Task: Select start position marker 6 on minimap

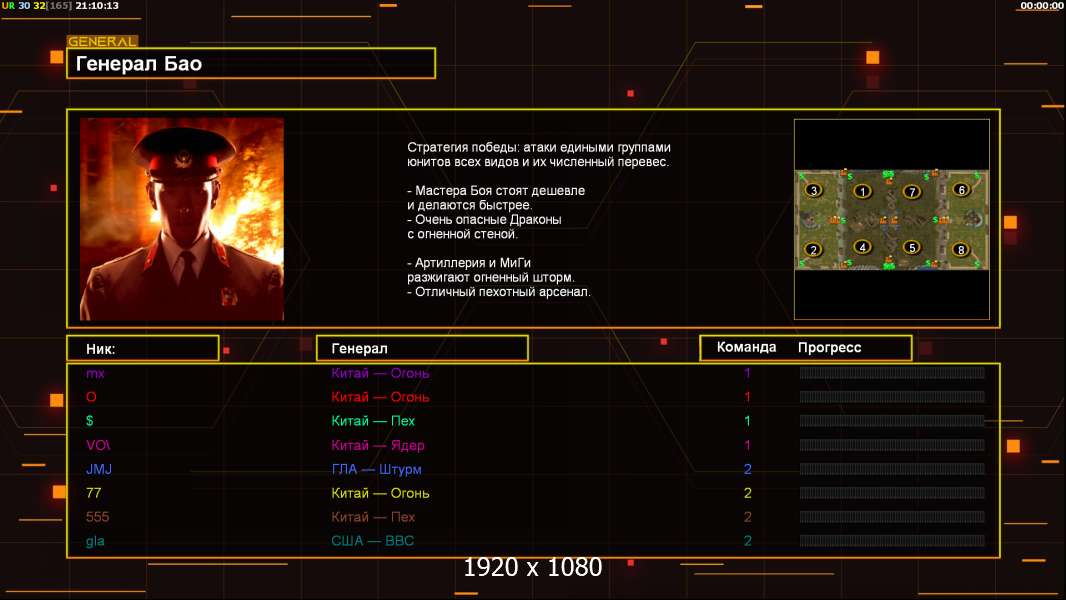Action: coord(961,190)
